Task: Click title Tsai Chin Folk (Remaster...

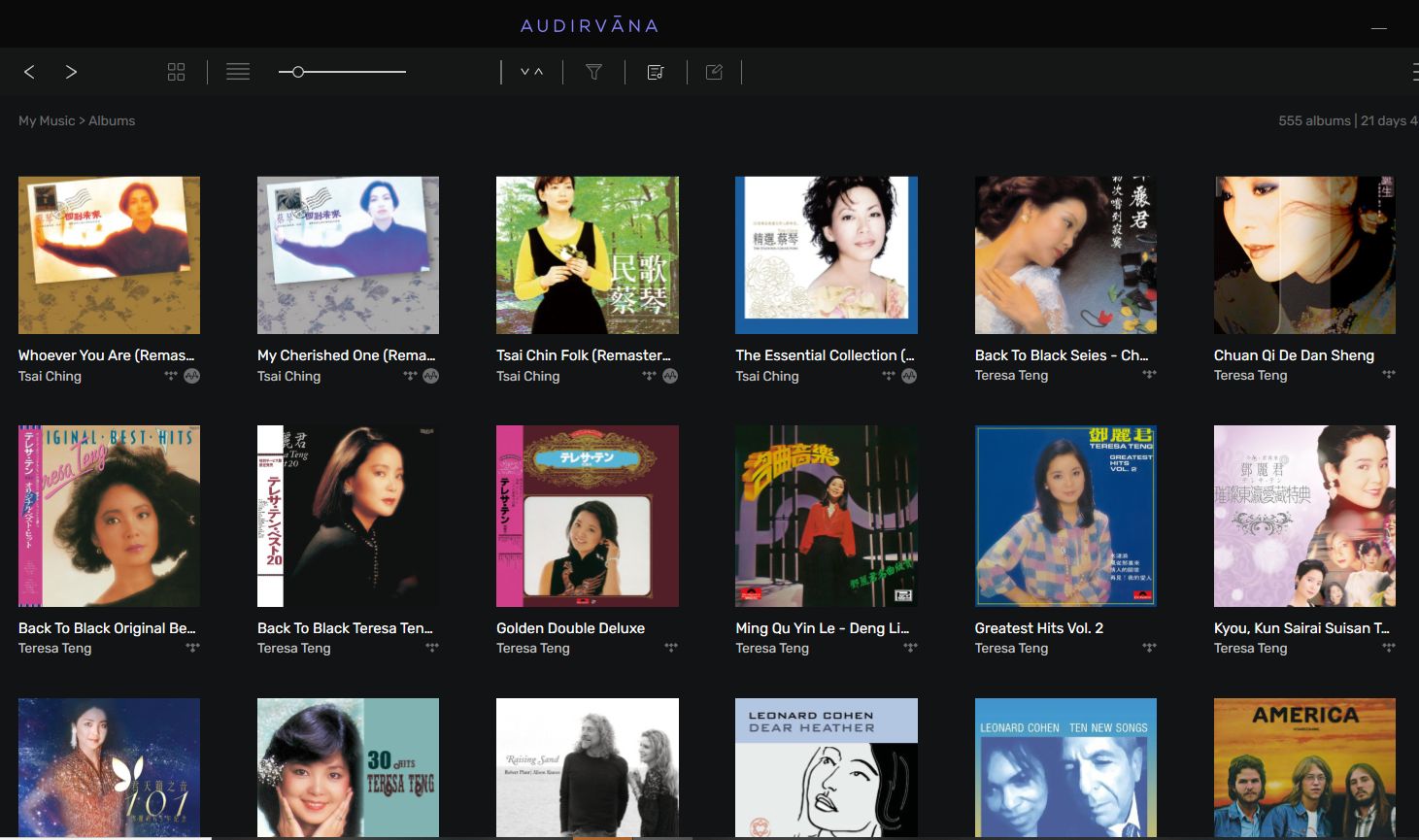Action: [x=584, y=355]
